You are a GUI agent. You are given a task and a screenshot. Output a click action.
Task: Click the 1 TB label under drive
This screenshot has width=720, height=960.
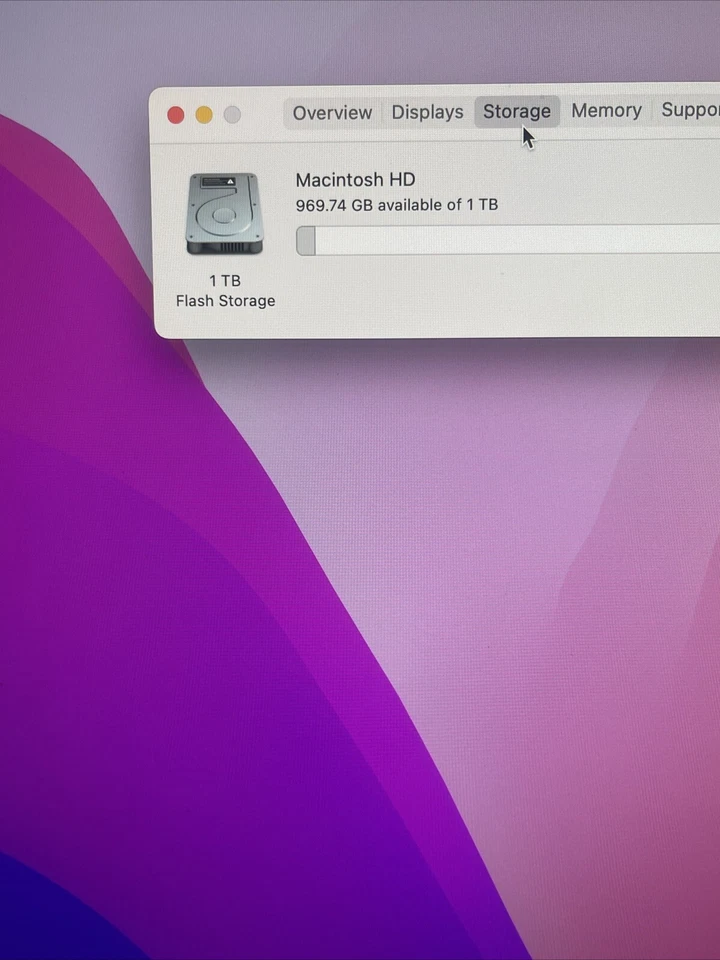[225, 281]
